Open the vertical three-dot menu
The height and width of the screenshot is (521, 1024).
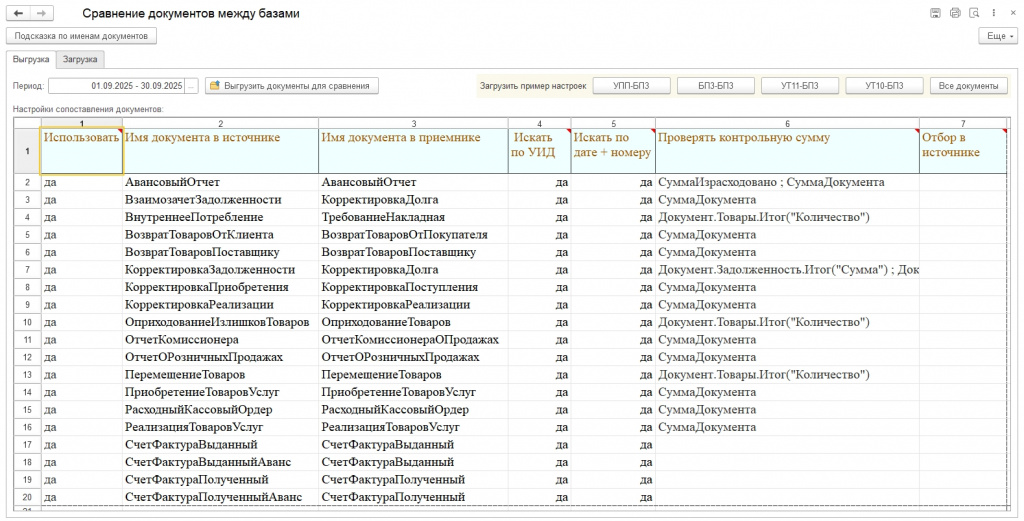click(x=993, y=13)
